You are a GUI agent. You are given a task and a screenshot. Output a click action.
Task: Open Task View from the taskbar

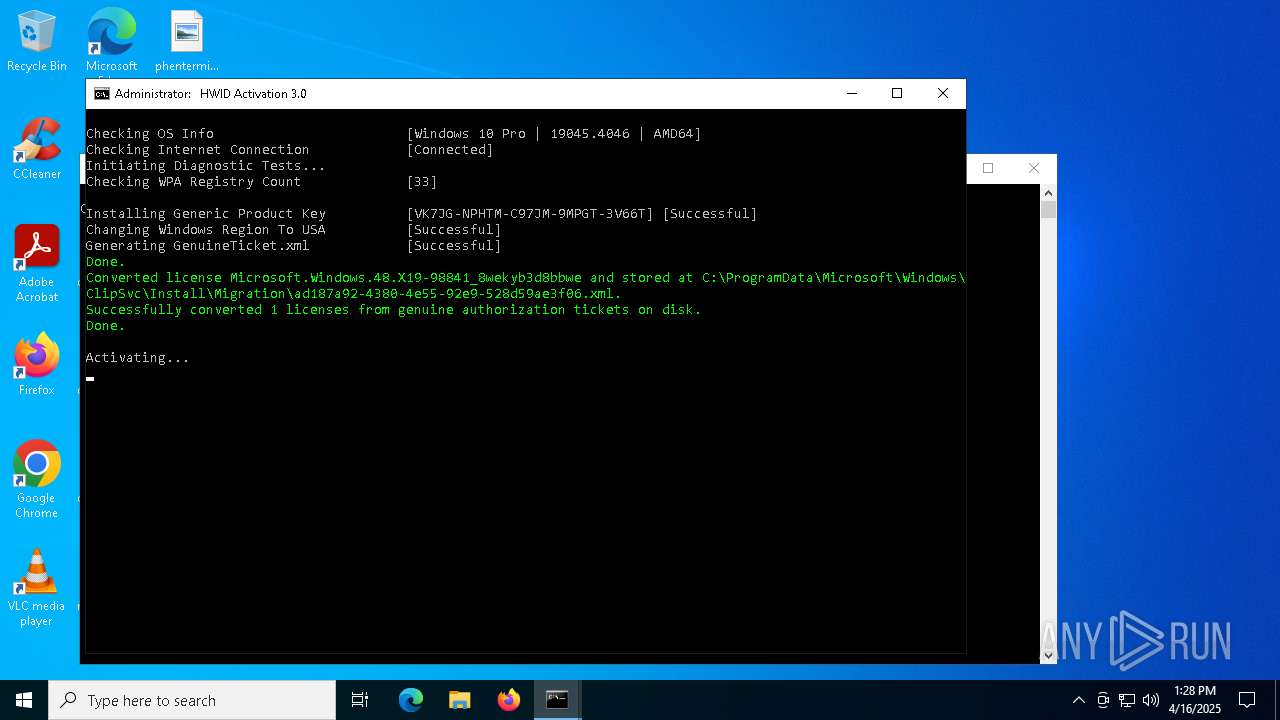[x=360, y=700]
